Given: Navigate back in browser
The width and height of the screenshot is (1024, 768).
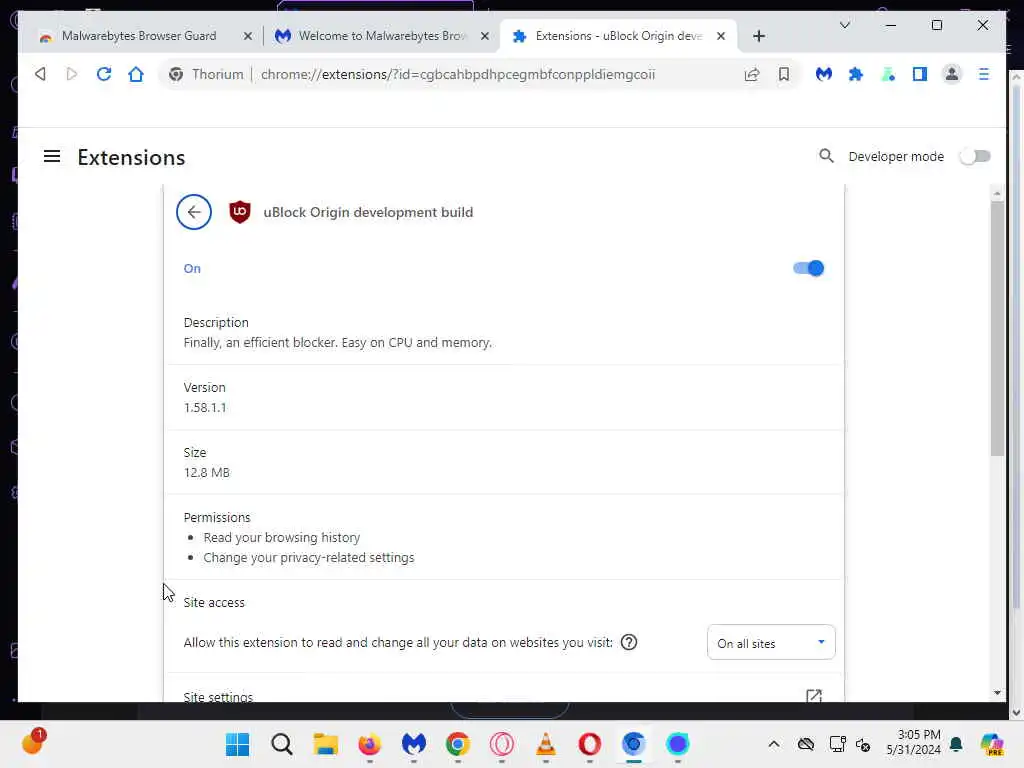Looking at the screenshot, I should [x=40, y=74].
